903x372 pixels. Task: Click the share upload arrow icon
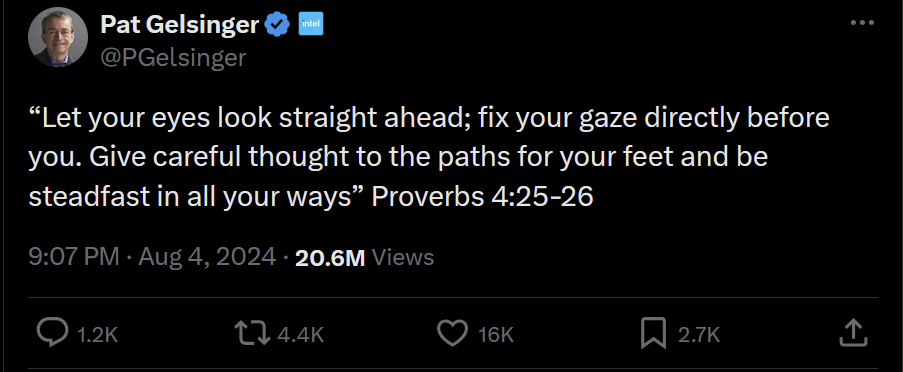pyautogui.click(x=853, y=333)
